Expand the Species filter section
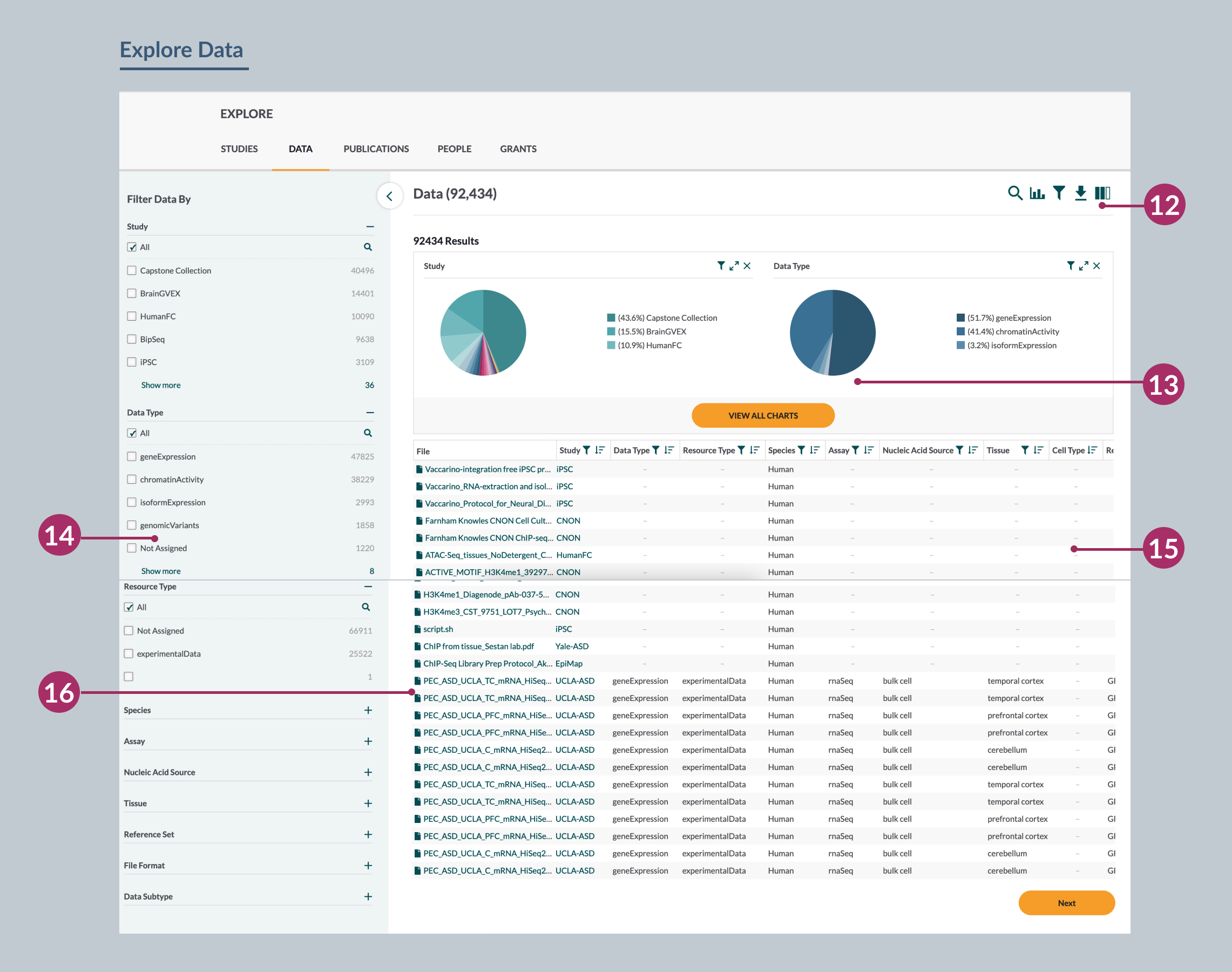Viewport: 1232px width, 972px height. point(368,710)
